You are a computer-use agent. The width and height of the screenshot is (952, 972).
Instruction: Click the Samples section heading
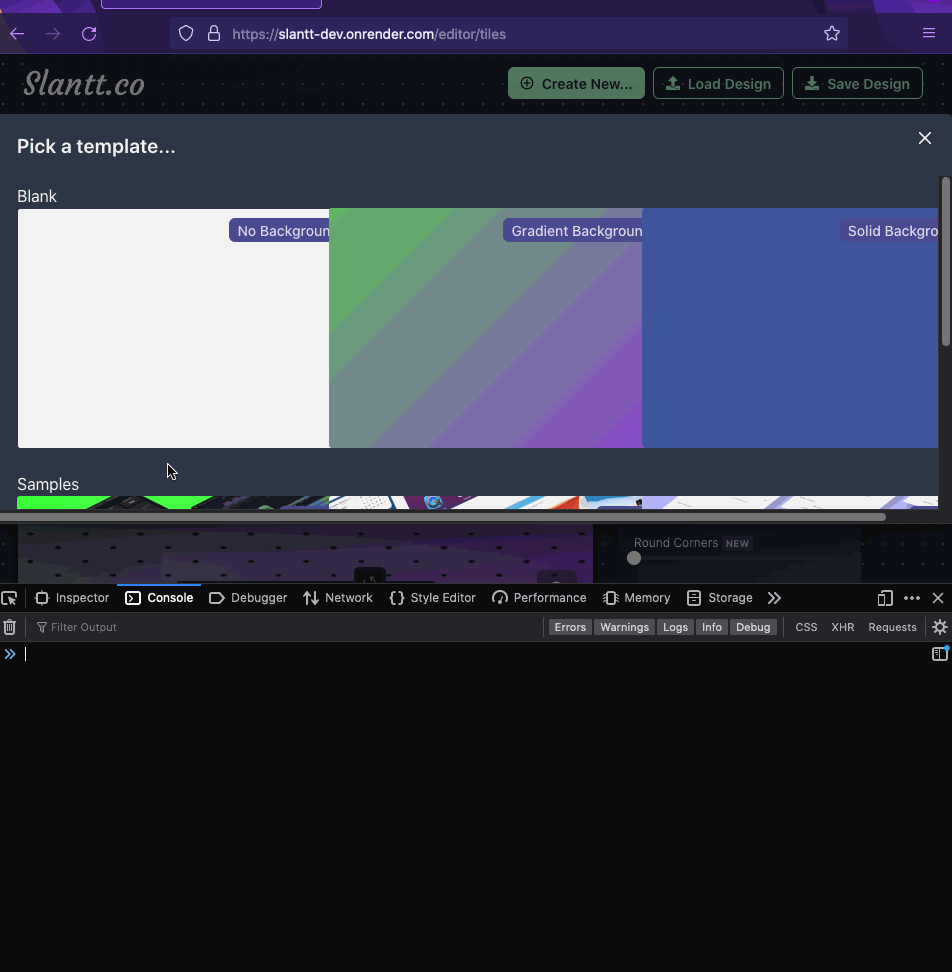pyautogui.click(x=48, y=484)
